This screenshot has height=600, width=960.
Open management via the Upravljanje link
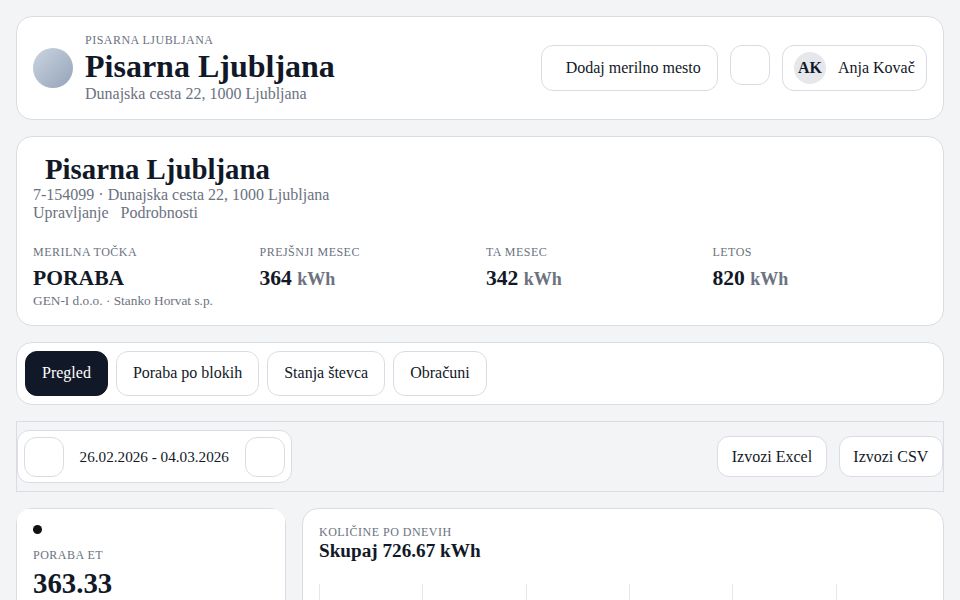tap(72, 213)
